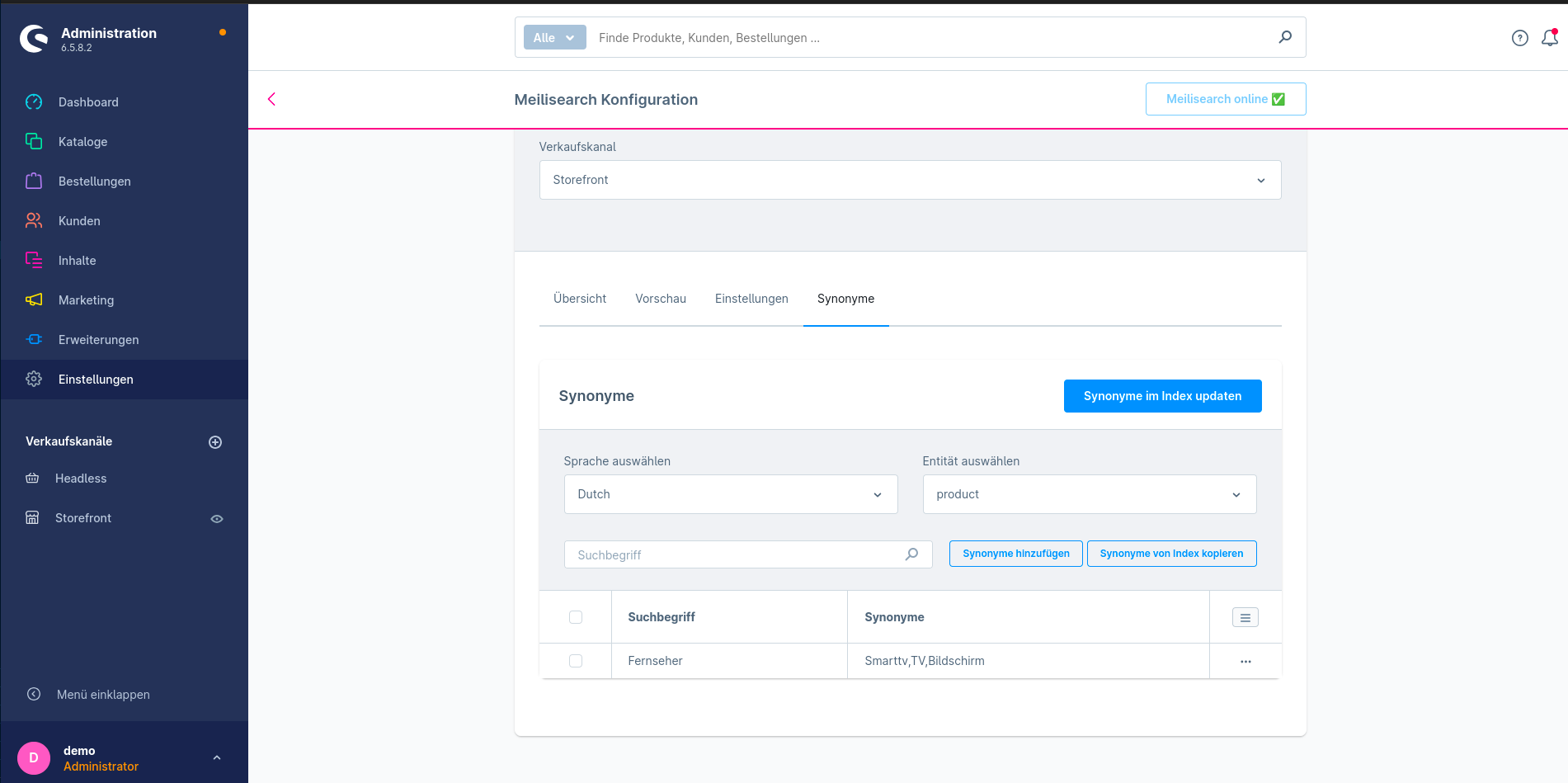Click the Kunden people icon
The width and height of the screenshot is (1568, 783).
pos(34,221)
